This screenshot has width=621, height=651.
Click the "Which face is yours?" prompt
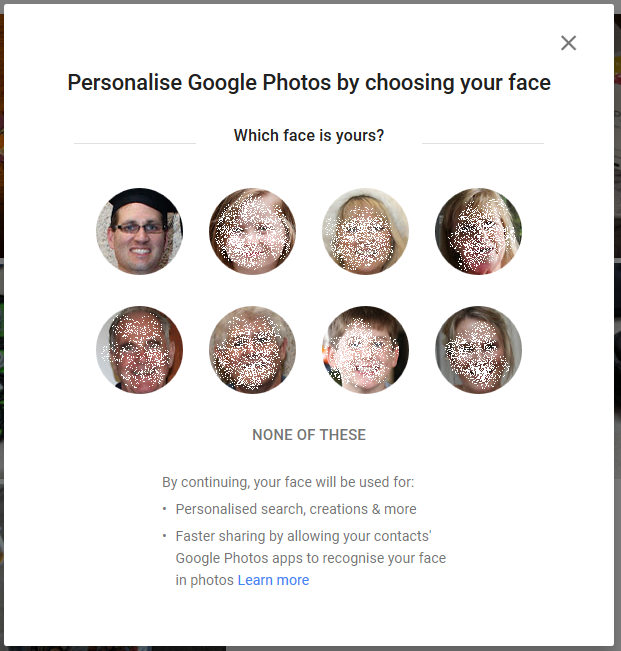tap(309, 135)
